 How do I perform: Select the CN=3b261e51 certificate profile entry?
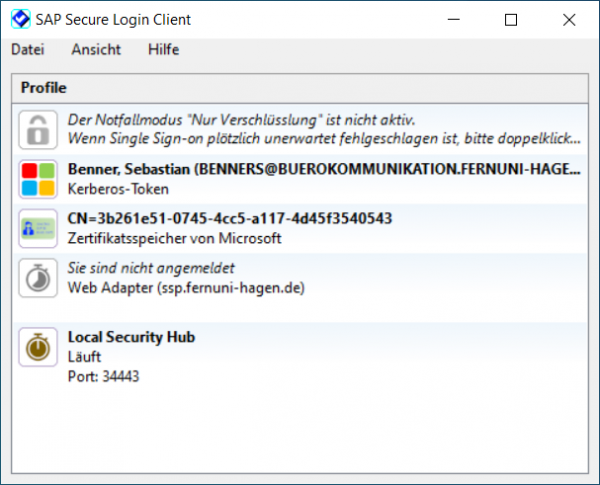(x=229, y=219)
